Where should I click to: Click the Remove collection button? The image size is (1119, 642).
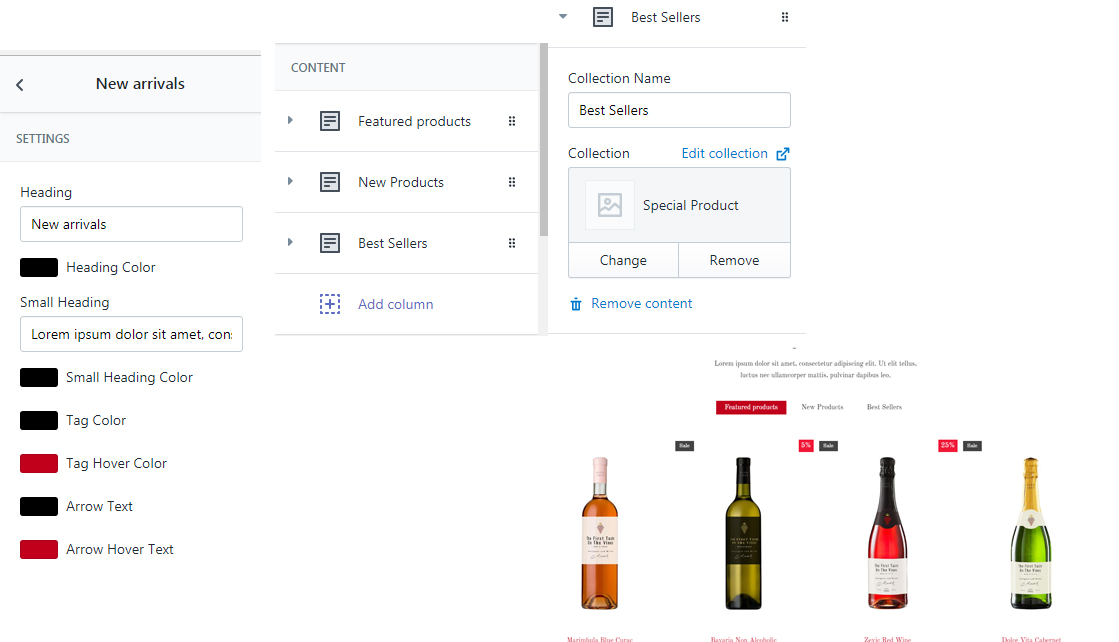[x=734, y=260]
